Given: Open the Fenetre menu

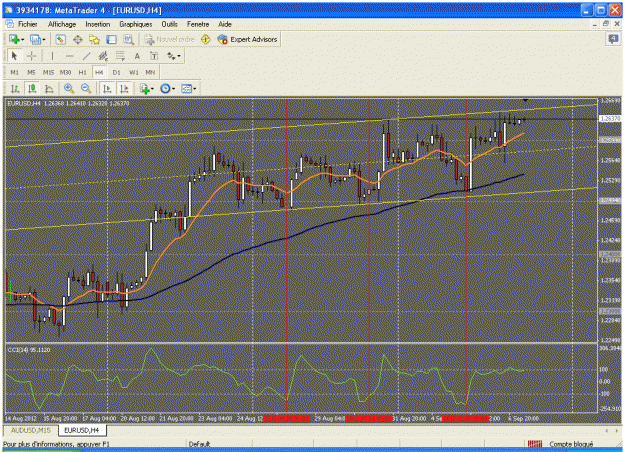Looking at the screenshot, I should point(198,24).
